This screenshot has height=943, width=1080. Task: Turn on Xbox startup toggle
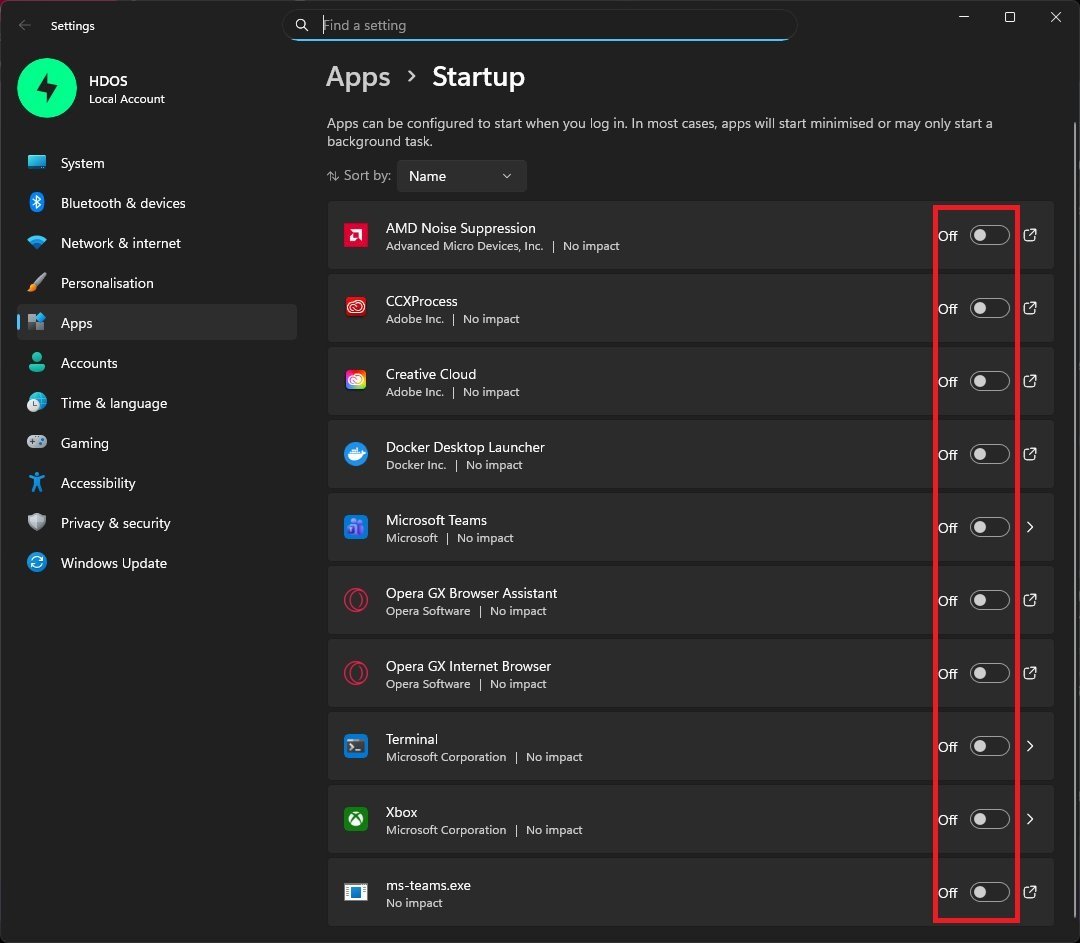[989, 820]
